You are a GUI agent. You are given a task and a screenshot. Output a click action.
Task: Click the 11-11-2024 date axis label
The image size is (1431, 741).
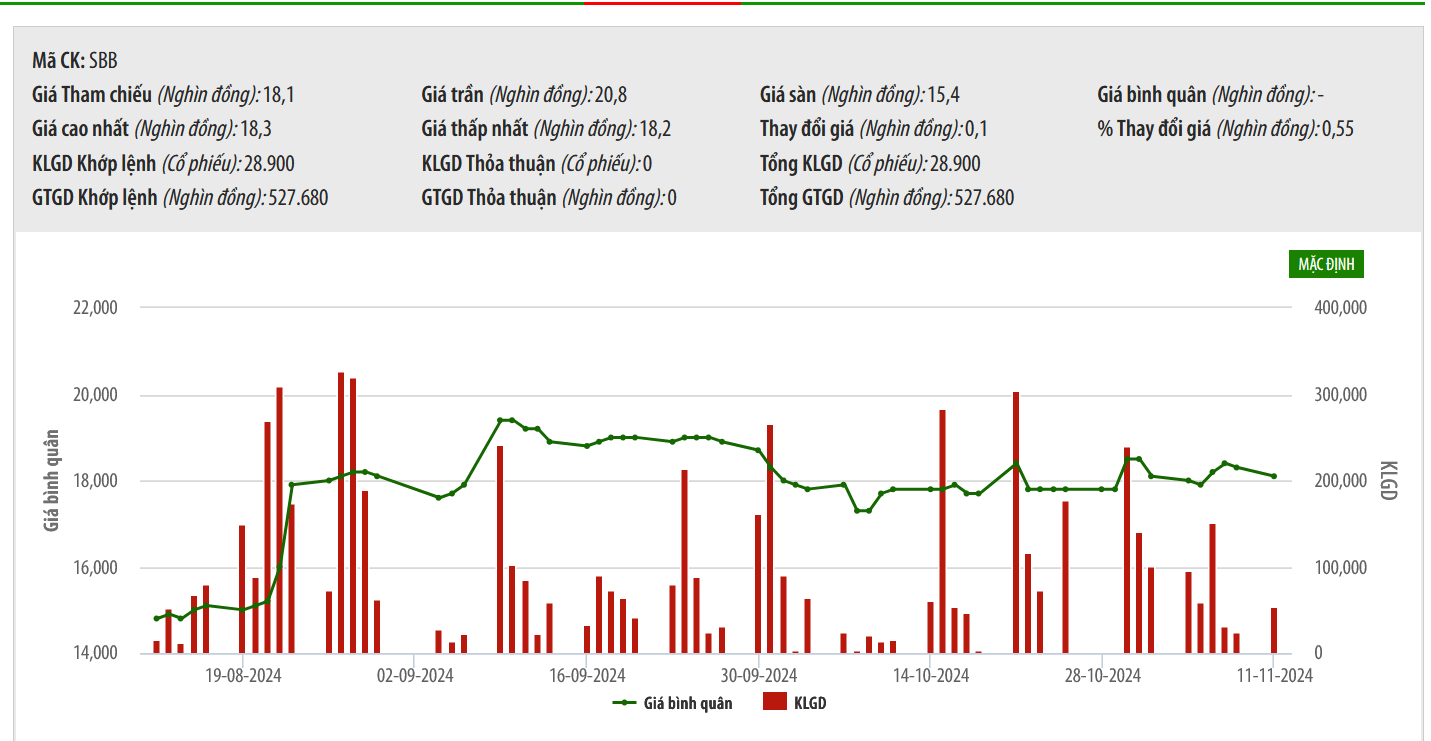pyautogui.click(x=1274, y=675)
